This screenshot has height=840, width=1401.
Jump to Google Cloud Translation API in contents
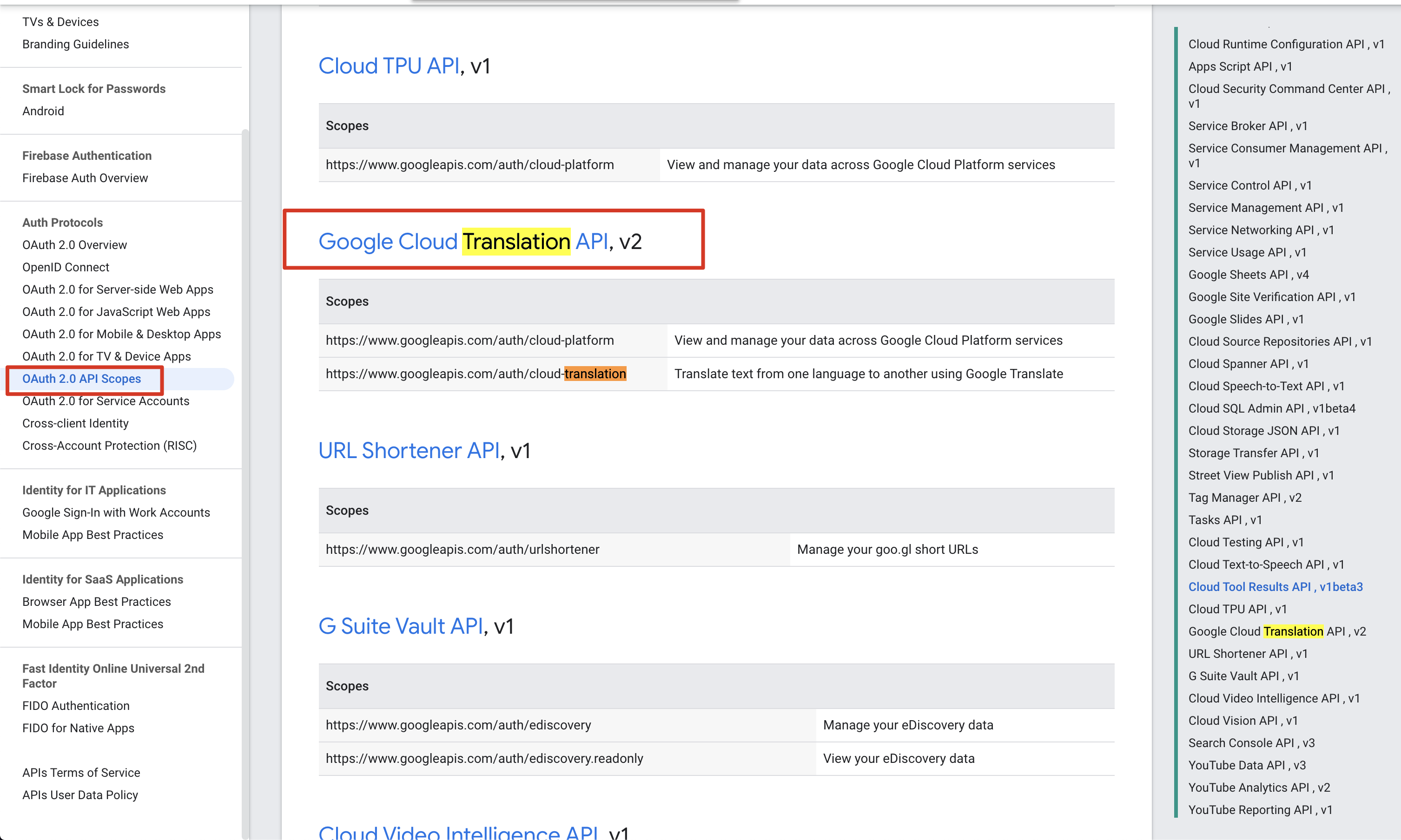[x=1277, y=632]
